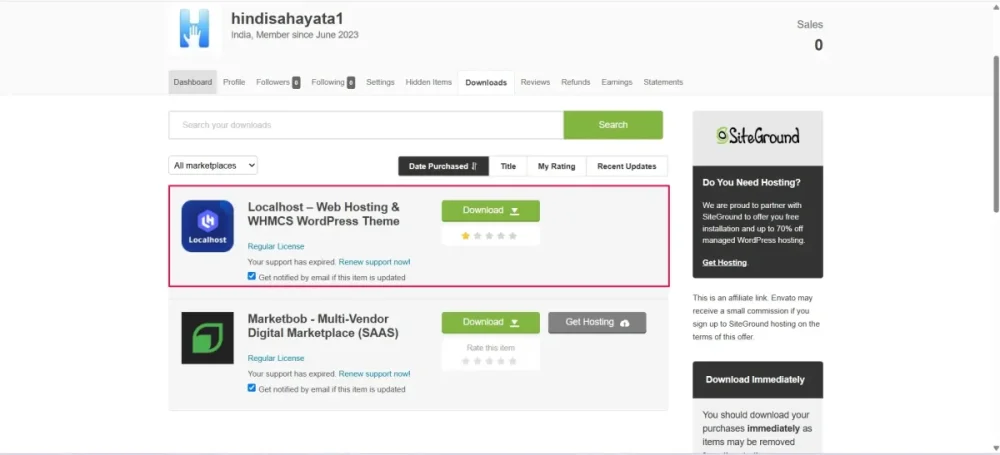Click the hindisahayata1 username heading
1000x455 pixels.
tap(288, 19)
